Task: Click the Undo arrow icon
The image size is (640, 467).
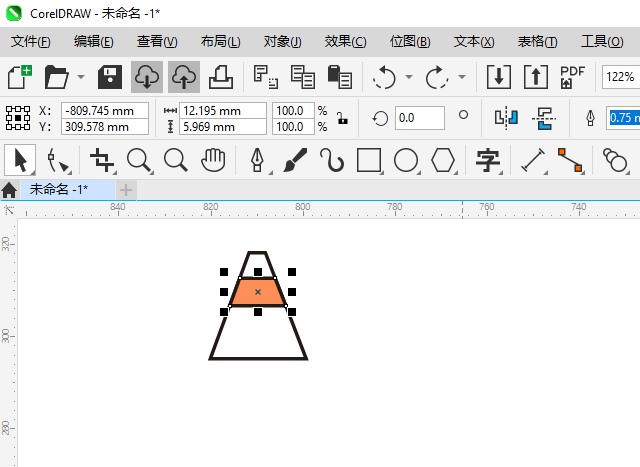Action: [x=384, y=77]
